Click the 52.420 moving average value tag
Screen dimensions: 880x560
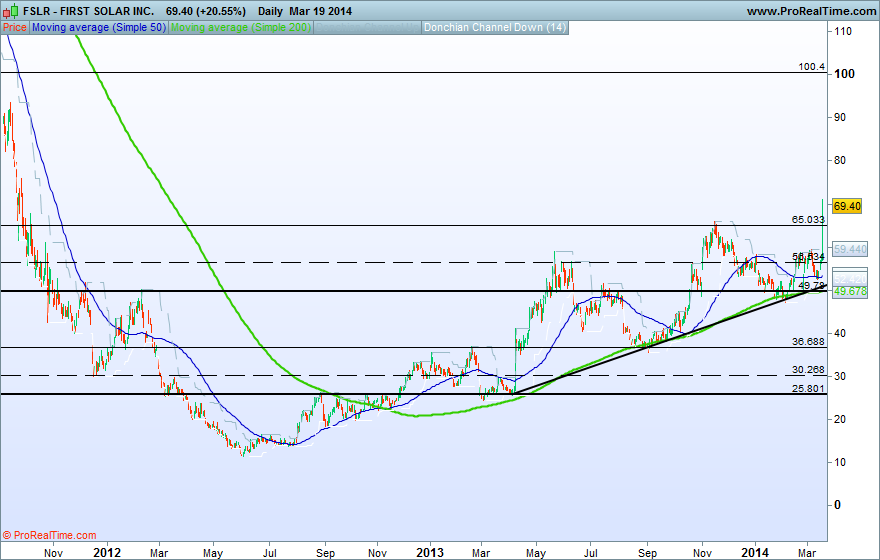click(850, 278)
